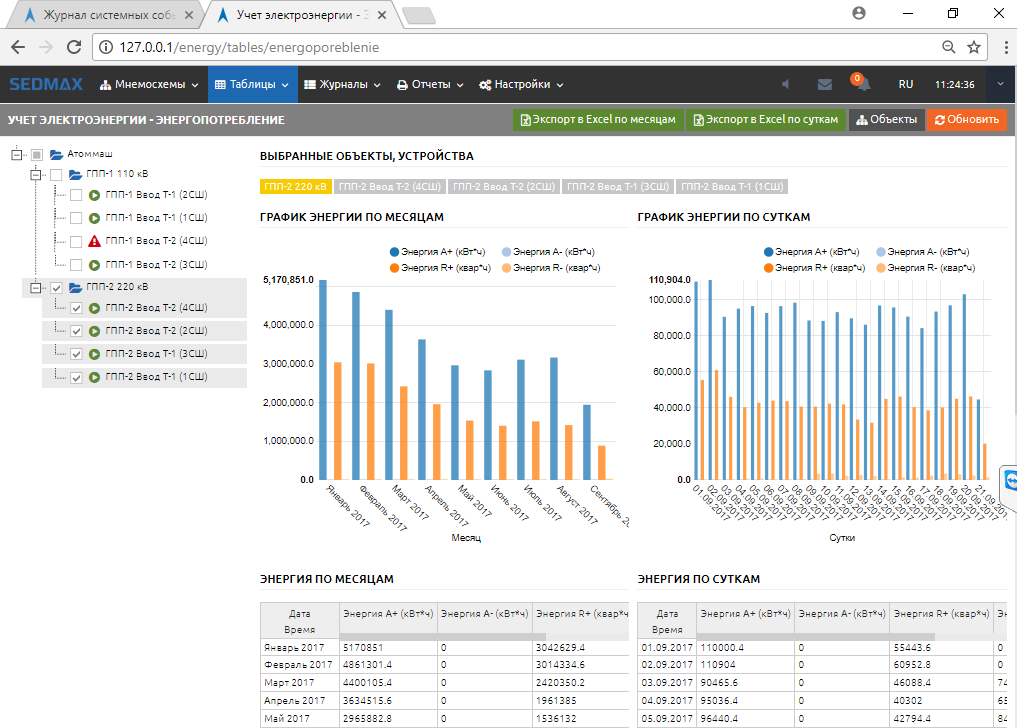
Task: Enable the ГПП-1 Ввод Т-1 (2СШ) checkbox
Action: (76, 194)
